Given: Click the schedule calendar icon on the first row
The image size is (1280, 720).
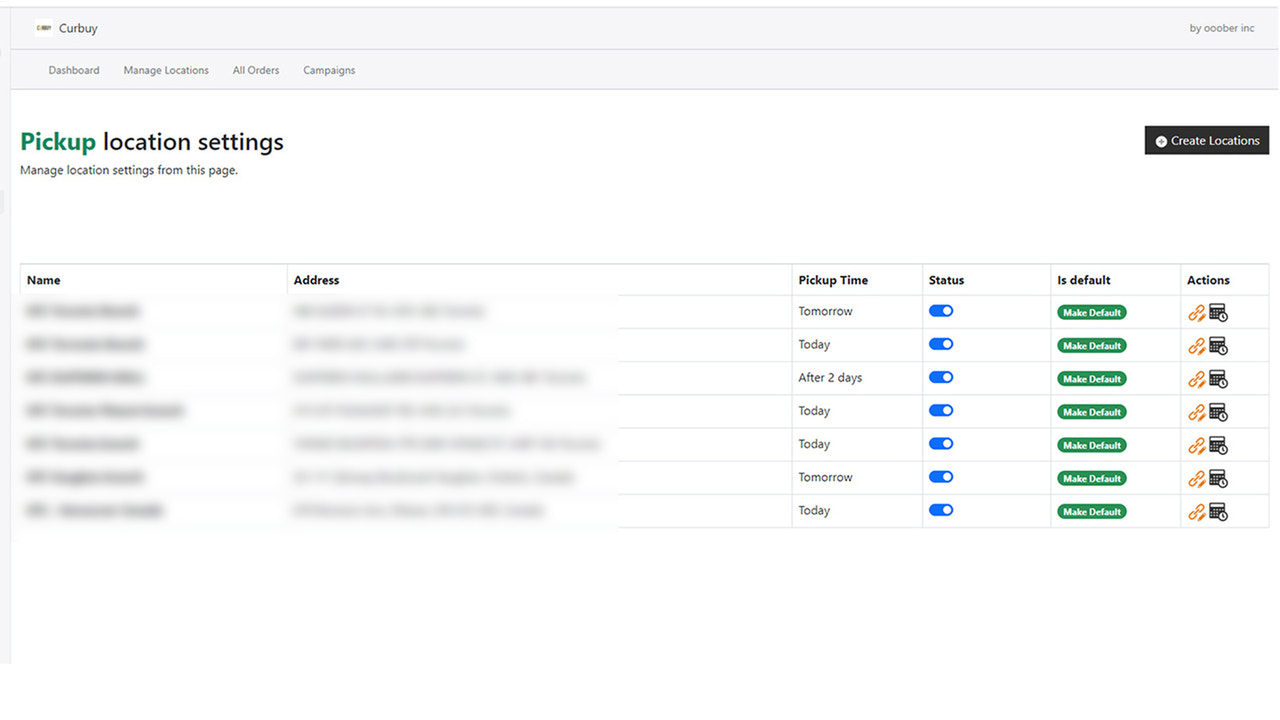Looking at the screenshot, I should coord(1218,312).
